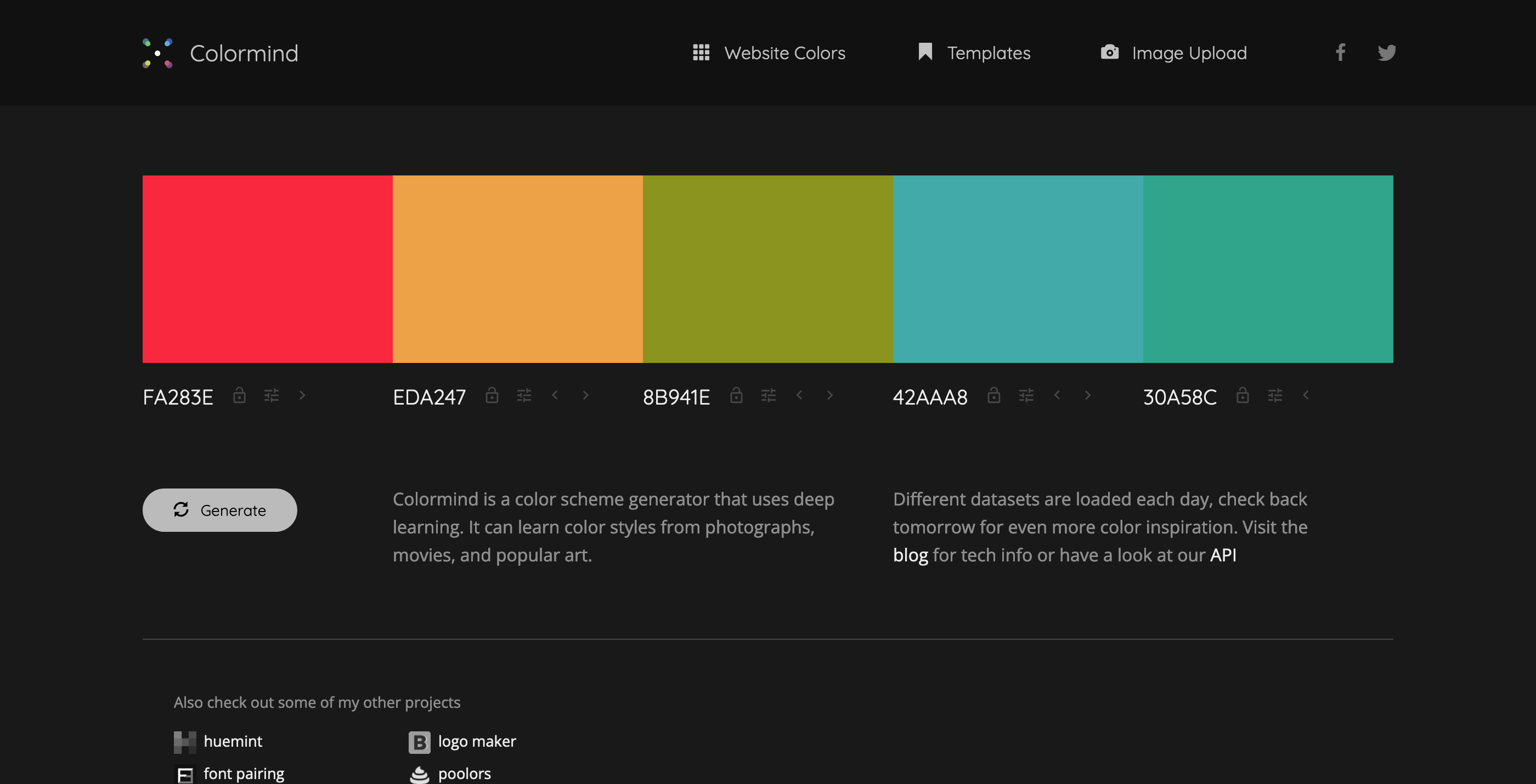Move EDA247 color to the left
Screen dimensions: 1536x784
555,395
